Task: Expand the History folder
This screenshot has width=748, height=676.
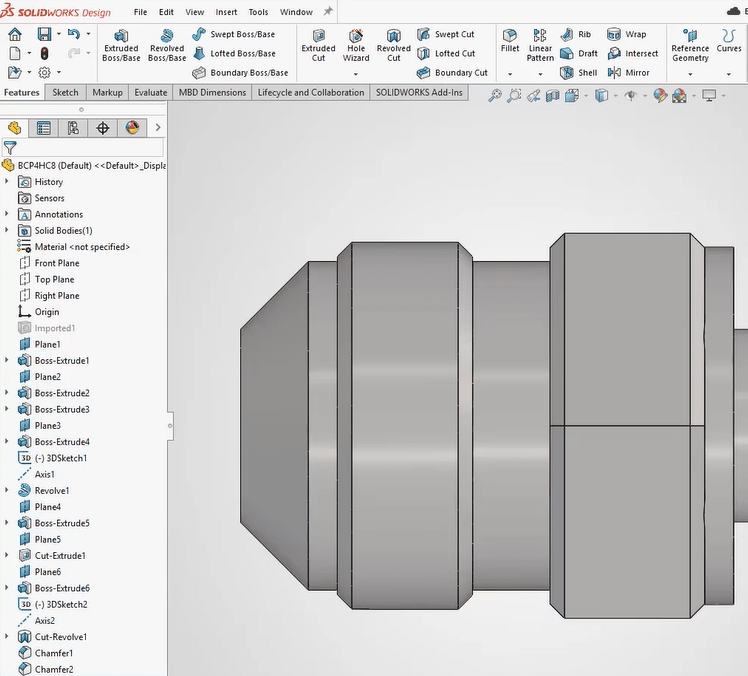Action: (x=7, y=181)
